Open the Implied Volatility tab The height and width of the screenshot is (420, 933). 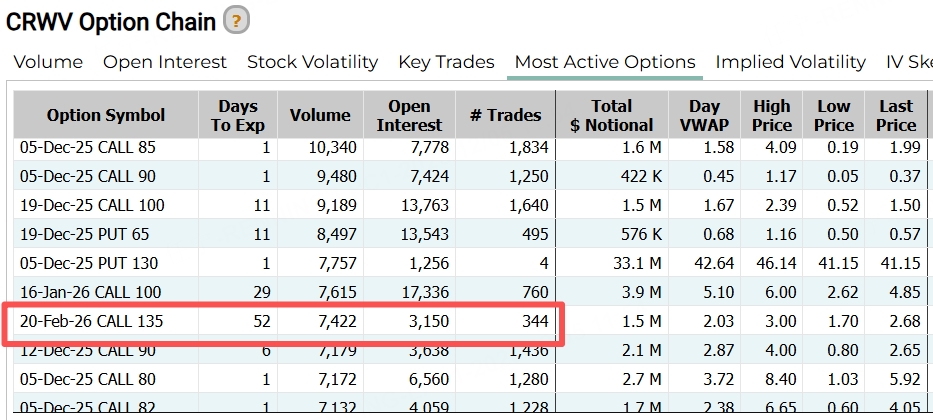(790, 62)
